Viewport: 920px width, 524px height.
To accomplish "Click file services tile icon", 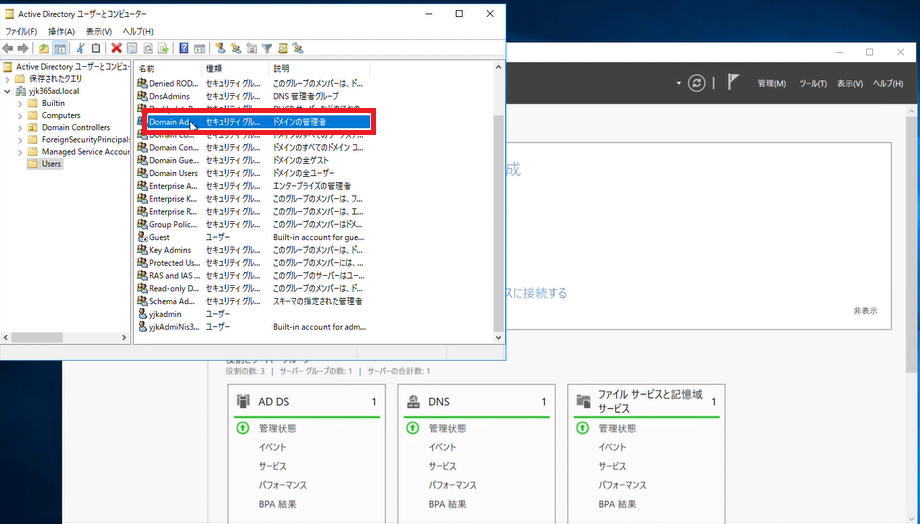I will (x=583, y=401).
